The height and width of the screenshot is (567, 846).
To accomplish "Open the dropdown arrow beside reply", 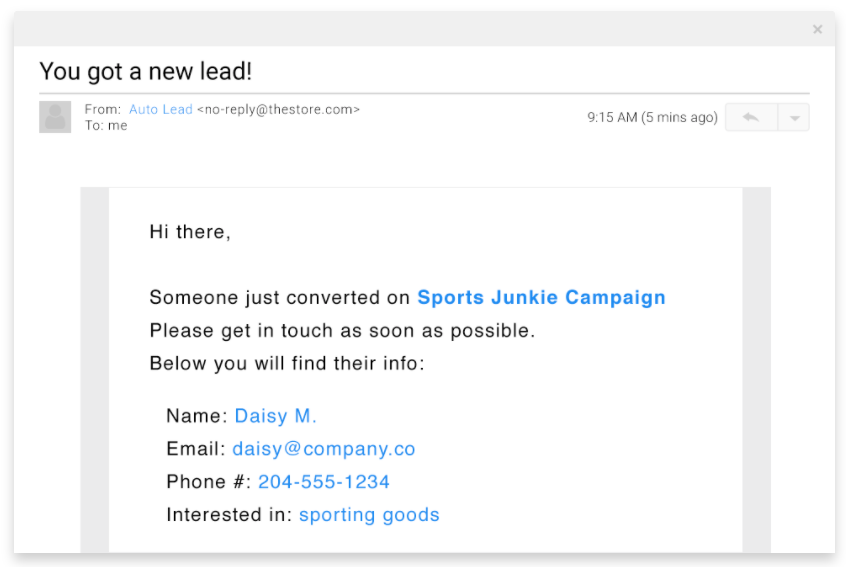I will coord(794,117).
